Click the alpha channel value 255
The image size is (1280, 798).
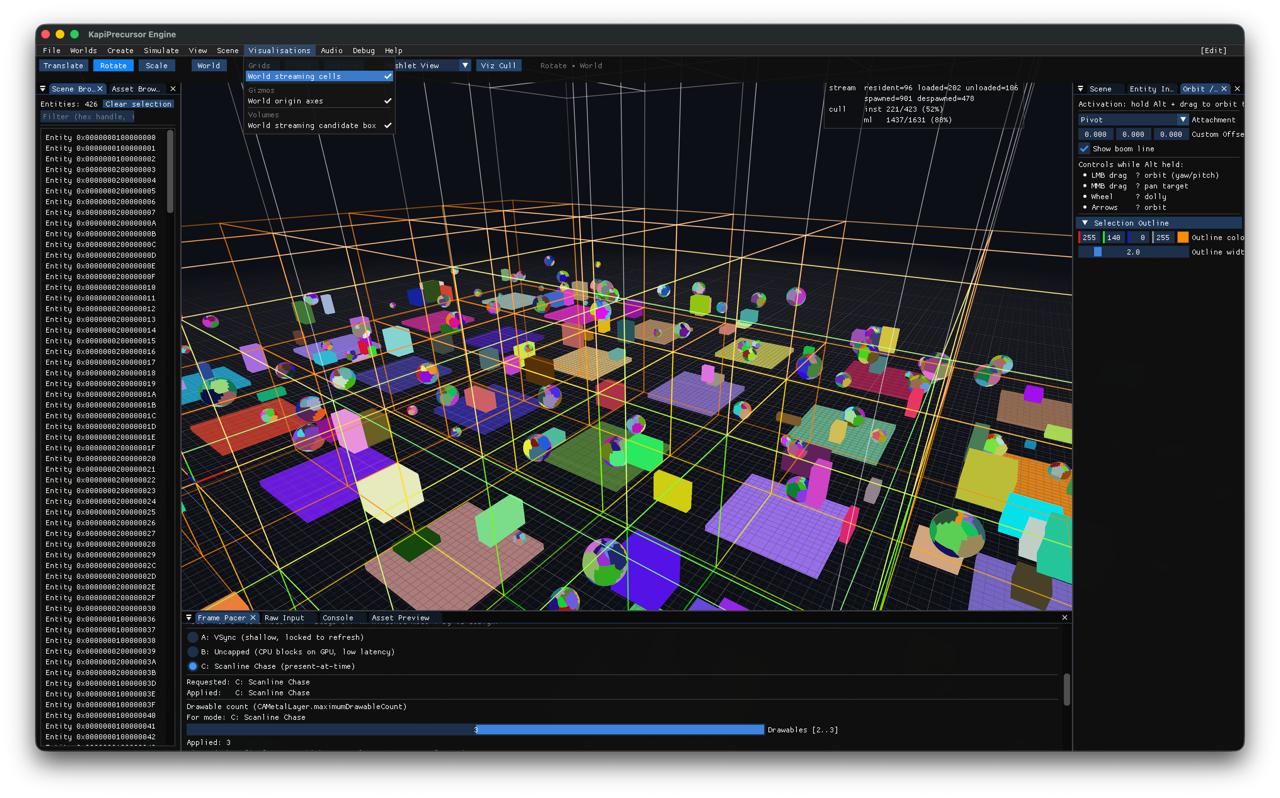click(1162, 238)
